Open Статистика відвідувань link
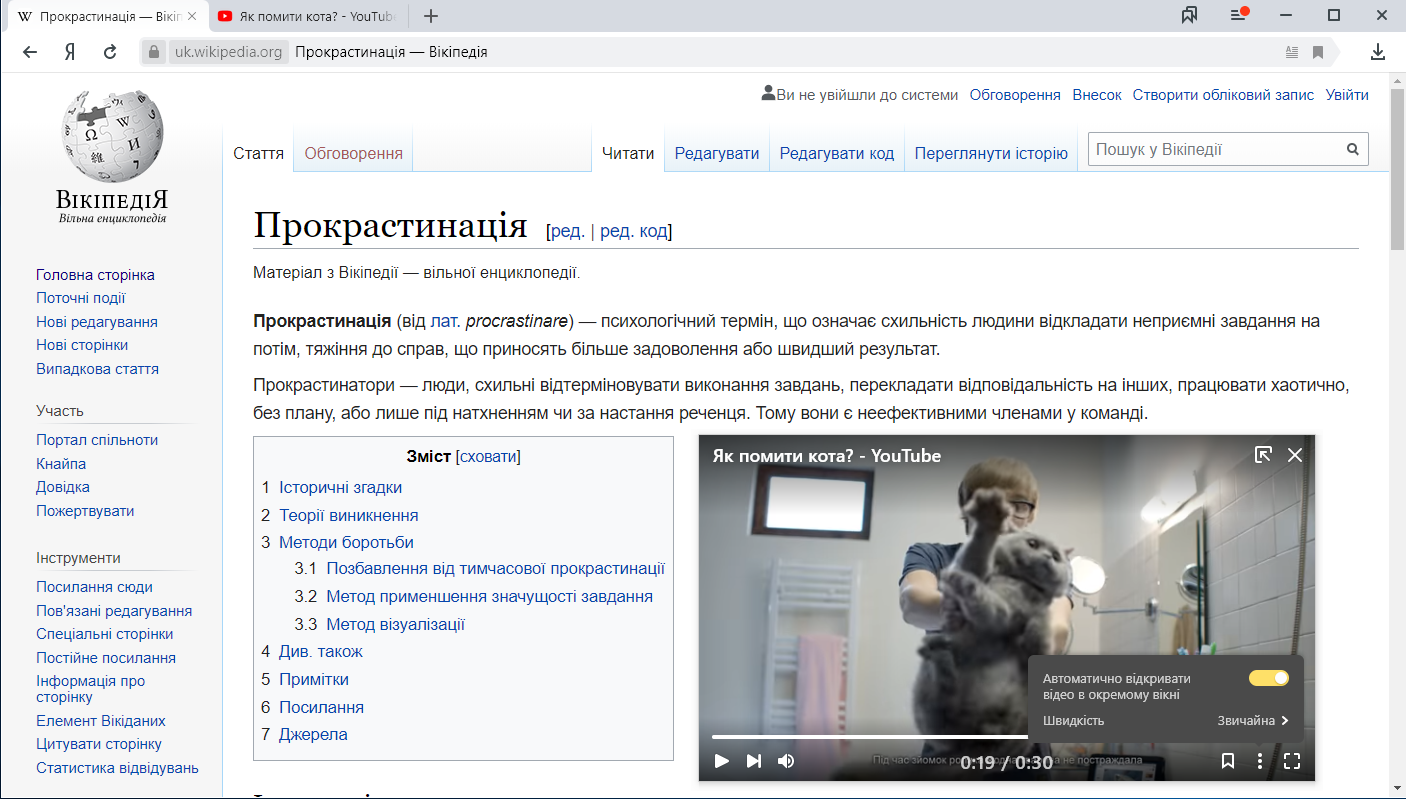The height and width of the screenshot is (799, 1406). (x=117, y=768)
